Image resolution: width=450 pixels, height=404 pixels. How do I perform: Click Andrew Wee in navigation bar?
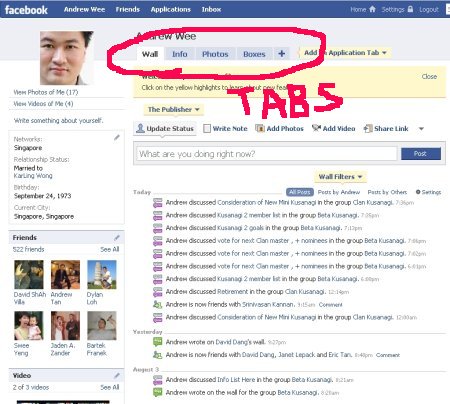click(x=84, y=9)
